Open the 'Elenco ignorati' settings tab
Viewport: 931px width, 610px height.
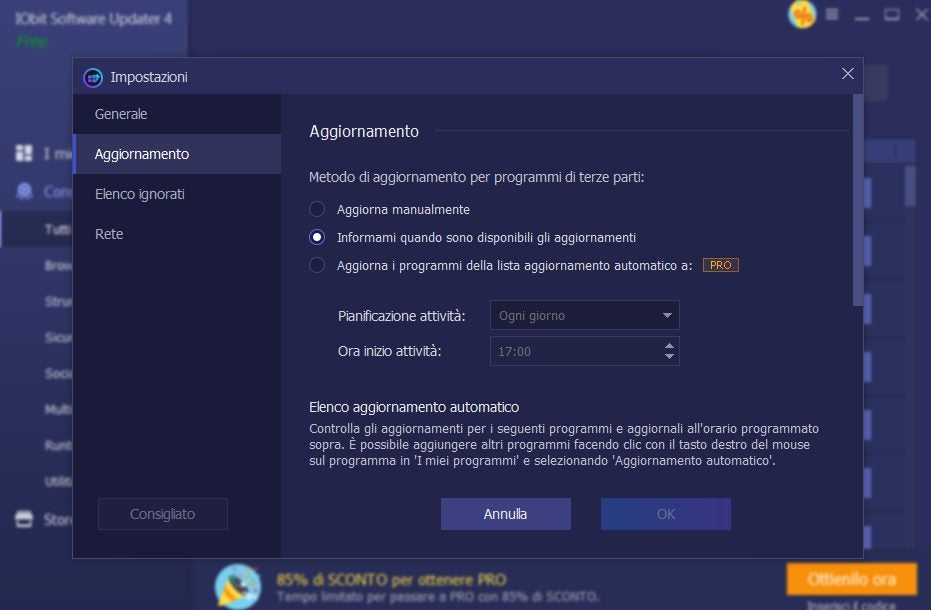click(140, 194)
